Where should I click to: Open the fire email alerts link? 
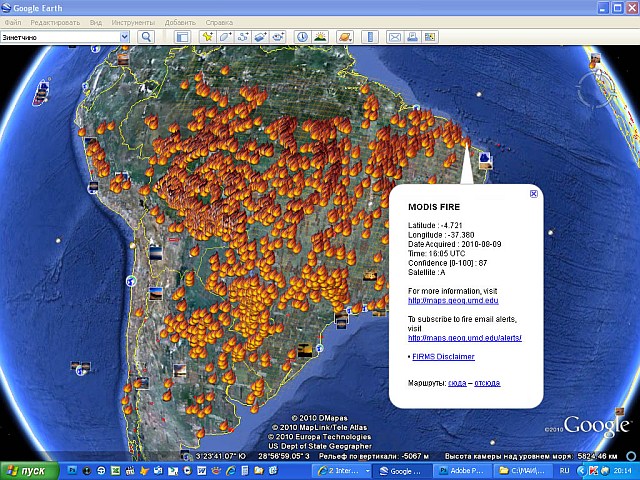tap(464, 338)
